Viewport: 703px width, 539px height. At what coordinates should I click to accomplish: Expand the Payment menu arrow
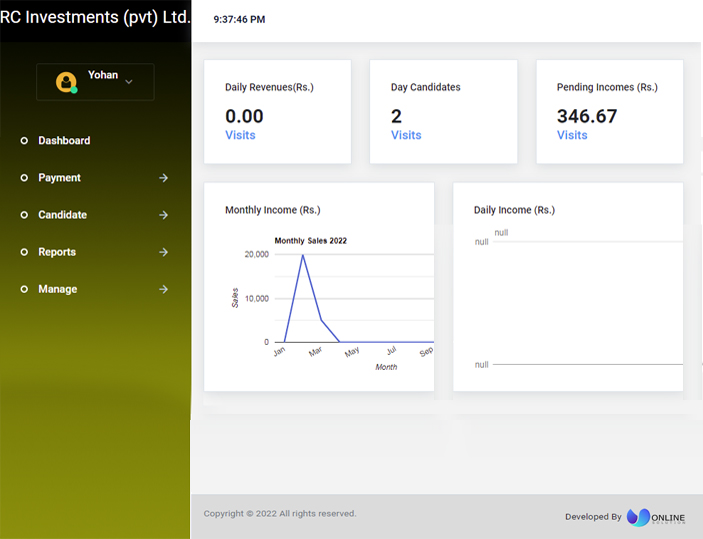[x=164, y=178]
